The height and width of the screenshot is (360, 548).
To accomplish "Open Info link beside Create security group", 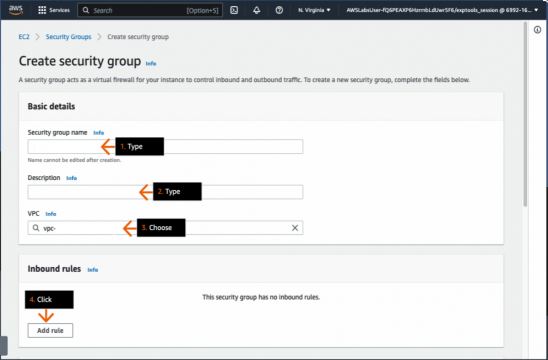I will click(x=151, y=63).
